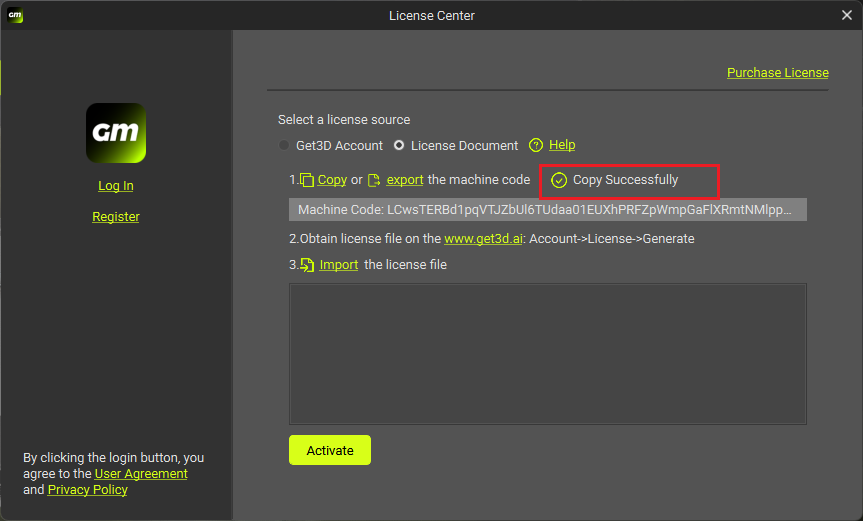Click the Copy Successfully checkmark icon
The width and height of the screenshot is (863, 521).
pos(559,180)
